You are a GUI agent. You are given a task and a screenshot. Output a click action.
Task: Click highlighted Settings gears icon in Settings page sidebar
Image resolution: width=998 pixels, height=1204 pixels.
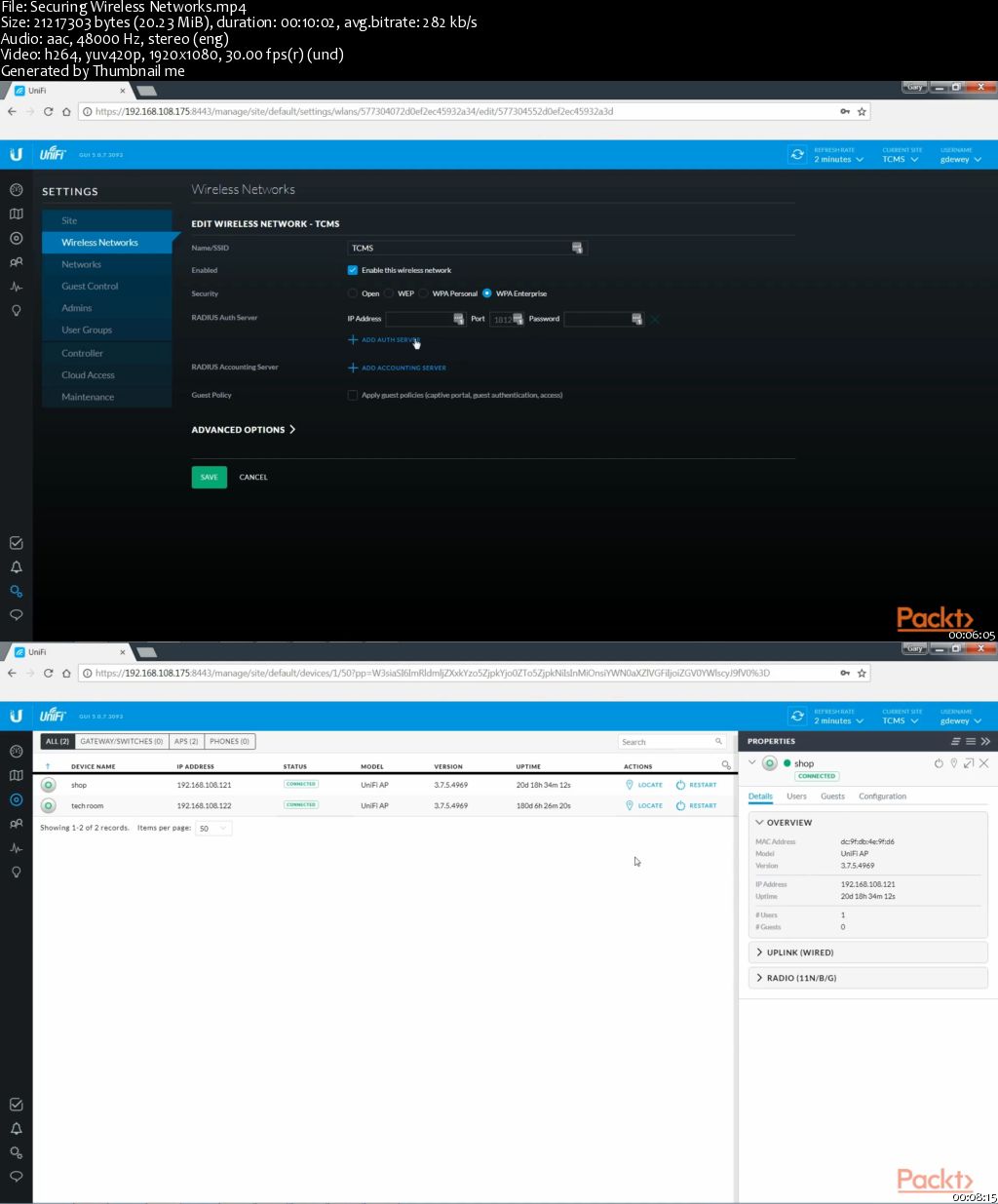coord(16,591)
